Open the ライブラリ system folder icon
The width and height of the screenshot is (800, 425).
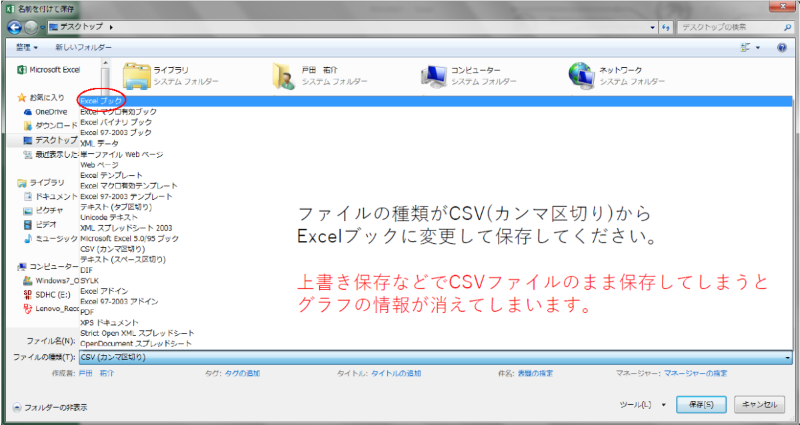pyautogui.click(x=135, y=75)
